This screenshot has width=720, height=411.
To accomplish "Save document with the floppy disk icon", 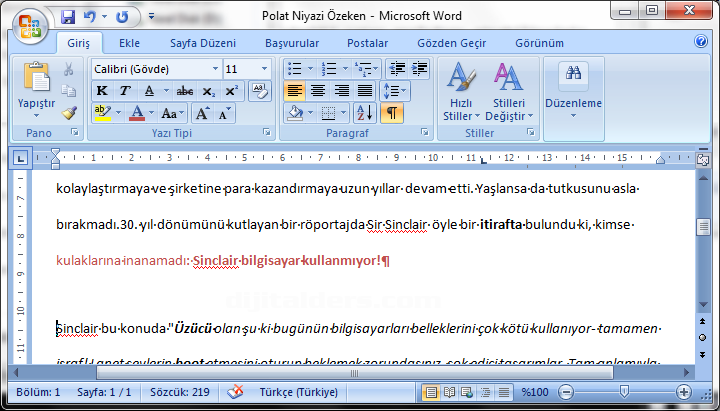I will [x=68, y=17].
